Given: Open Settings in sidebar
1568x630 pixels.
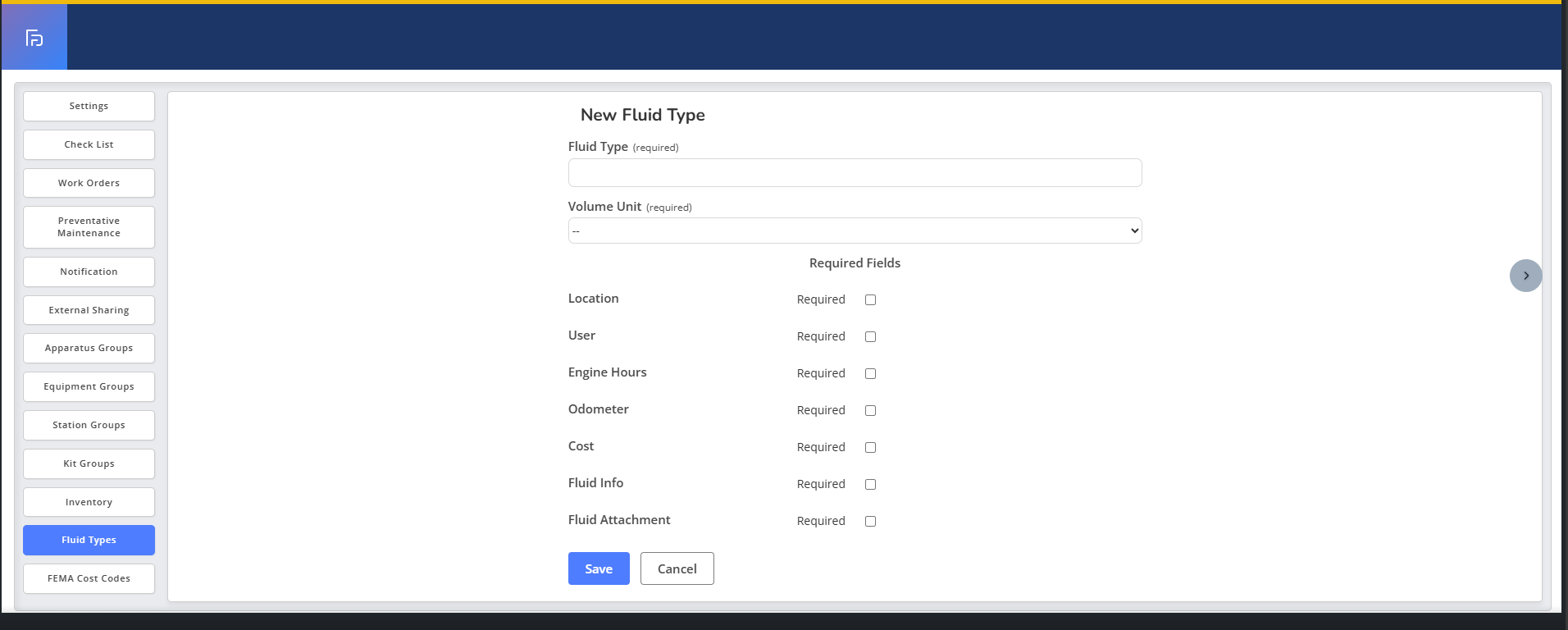Looking at the screenshot, I should (89, 106).
